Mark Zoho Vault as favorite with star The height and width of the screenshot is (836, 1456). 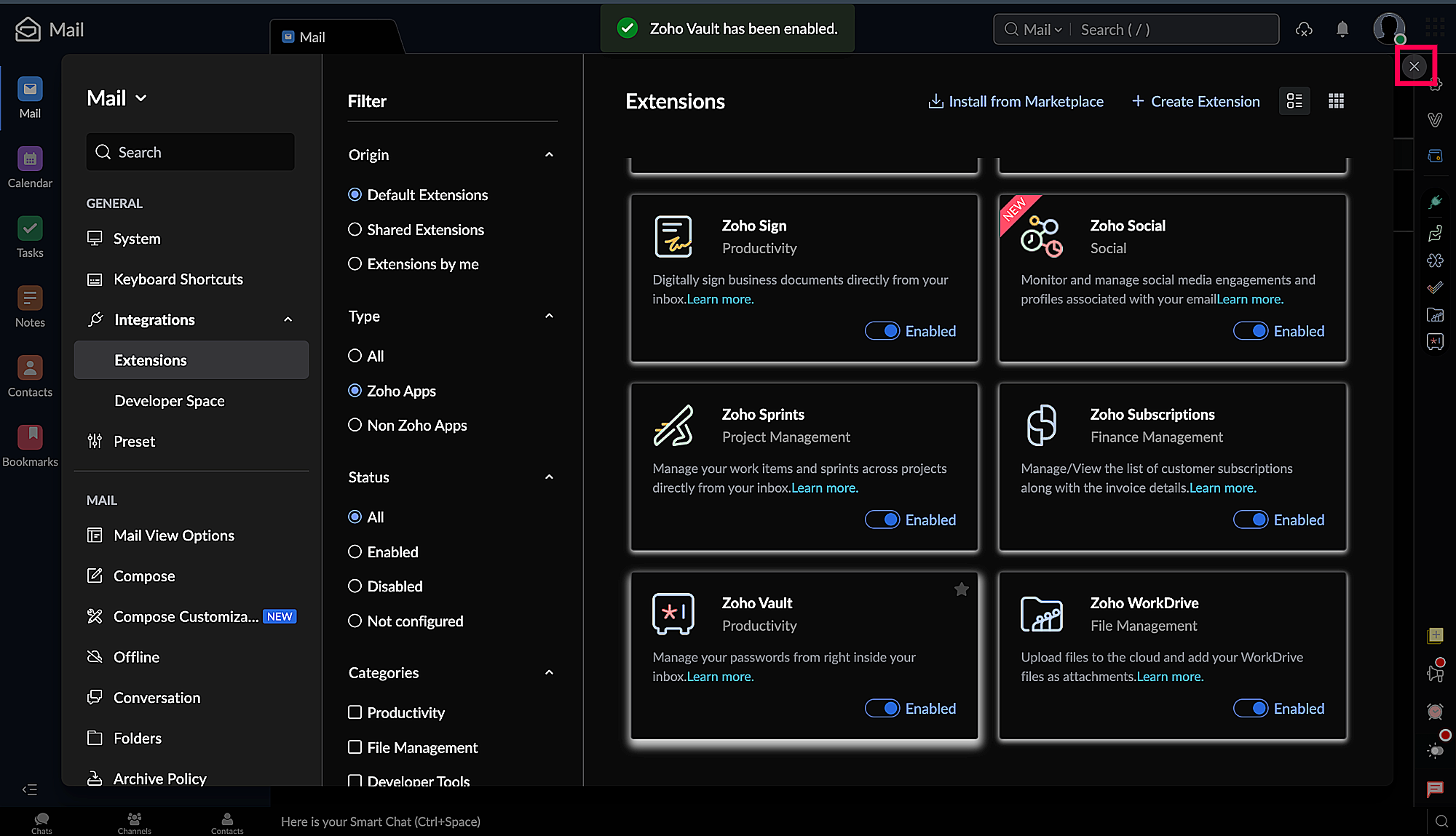coord(961,589)
